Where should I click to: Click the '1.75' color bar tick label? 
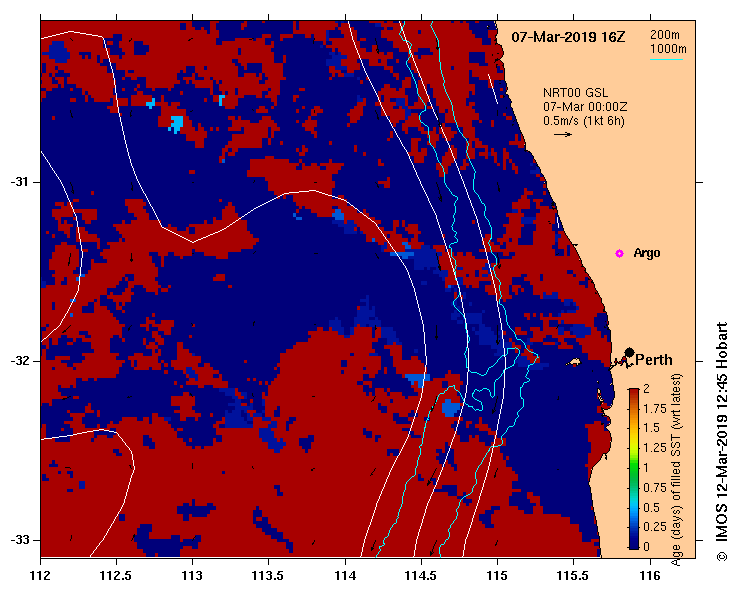655,409
